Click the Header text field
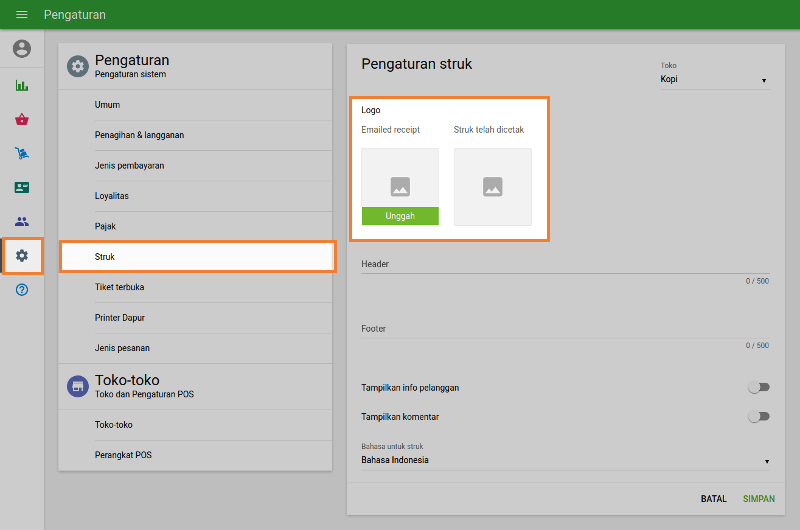 tap(565, 264)
